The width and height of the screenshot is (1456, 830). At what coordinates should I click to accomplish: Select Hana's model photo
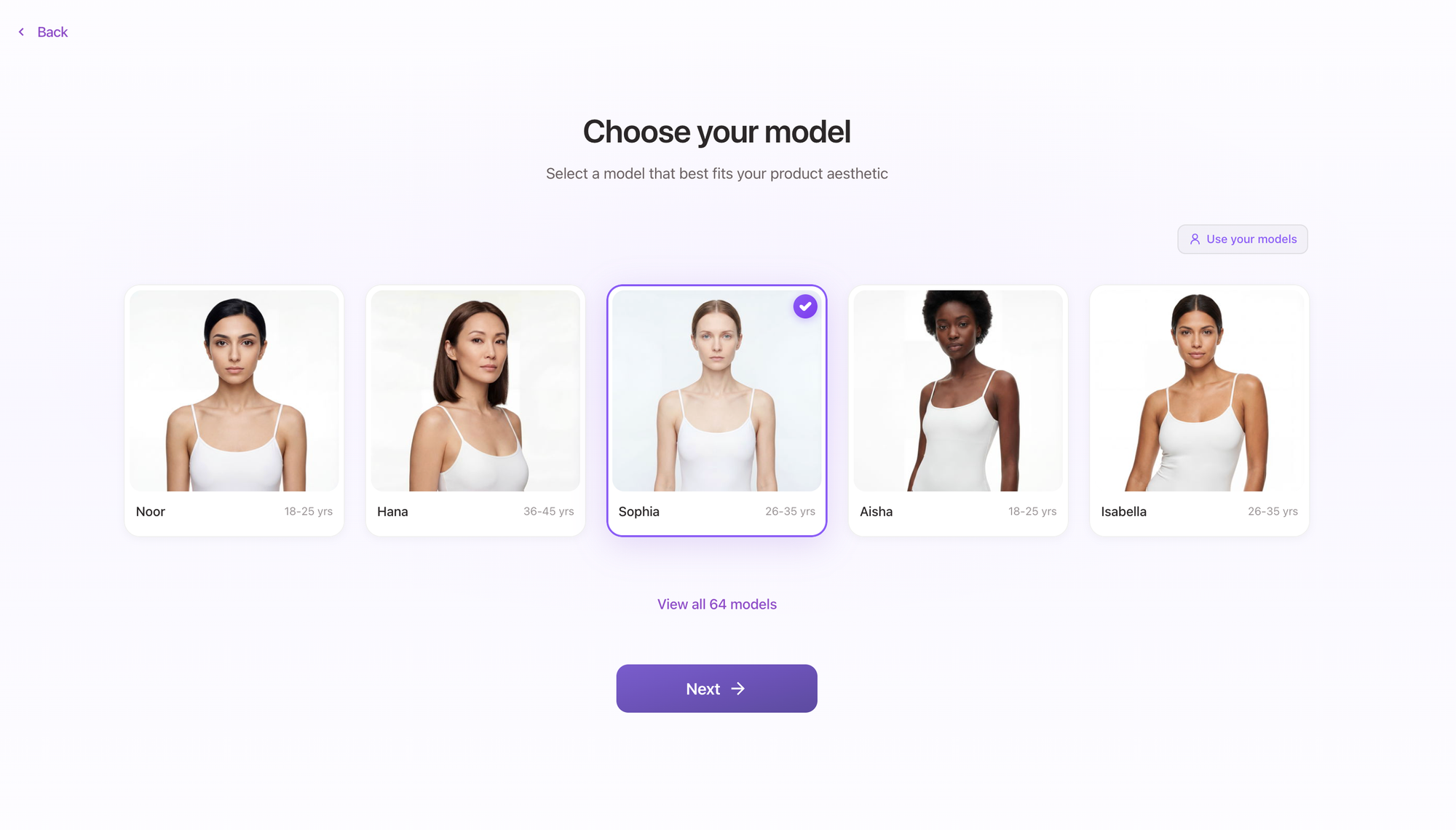[x=475, y=391]
